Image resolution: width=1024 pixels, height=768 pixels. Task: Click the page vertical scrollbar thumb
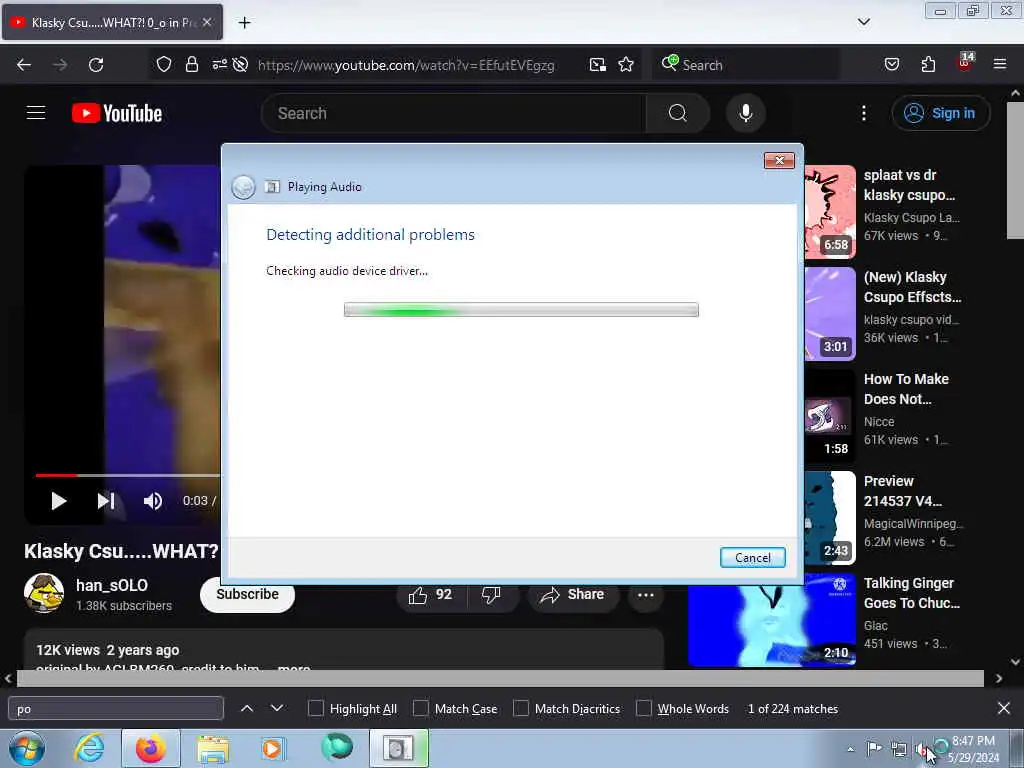click(x=1015, y=170)
